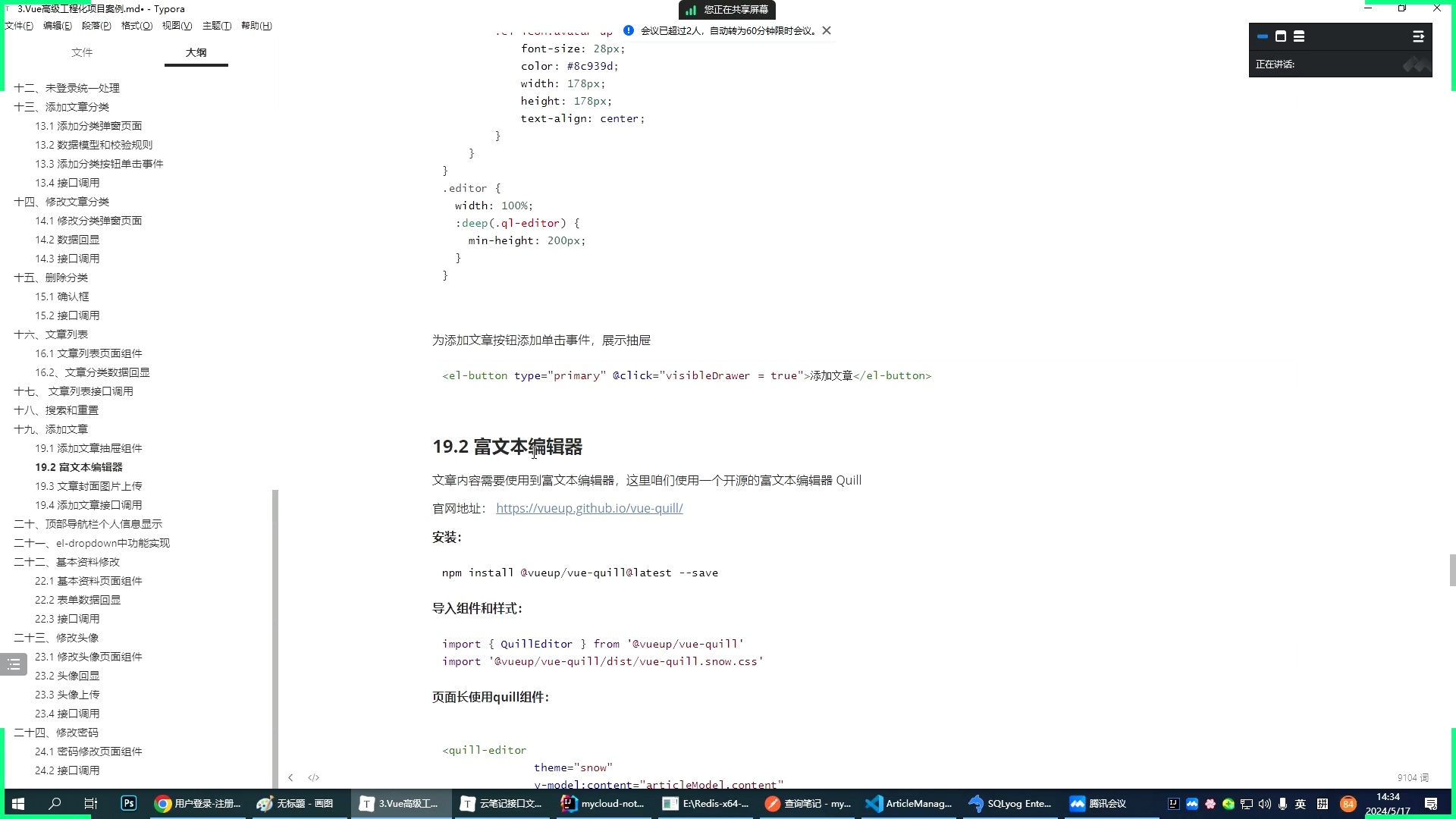1456x819 pixels.
Task: Open the 段落 menu in the menu bar
Action: click(96, 25)
